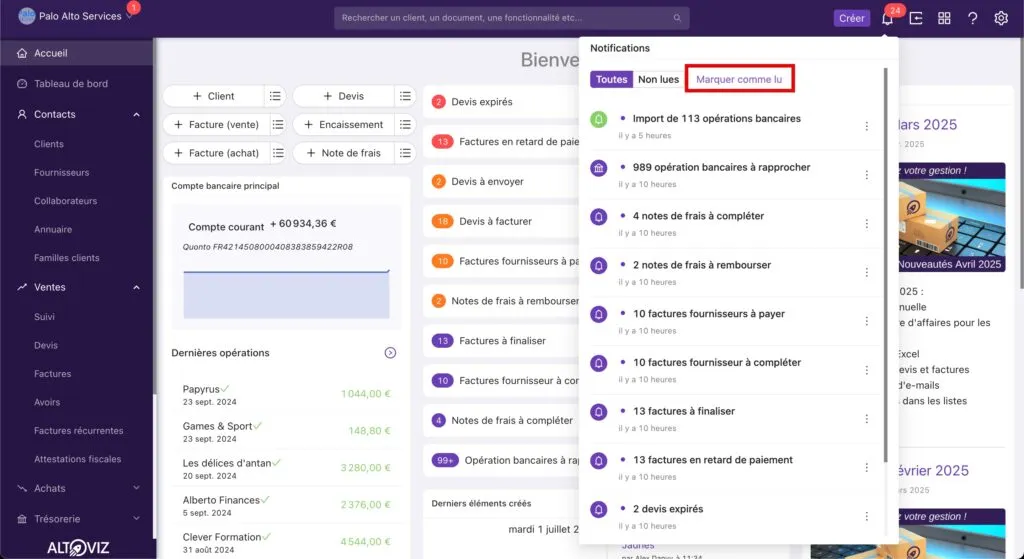
Task: Click the help question mark icon
Action: [x=972, y=18]
